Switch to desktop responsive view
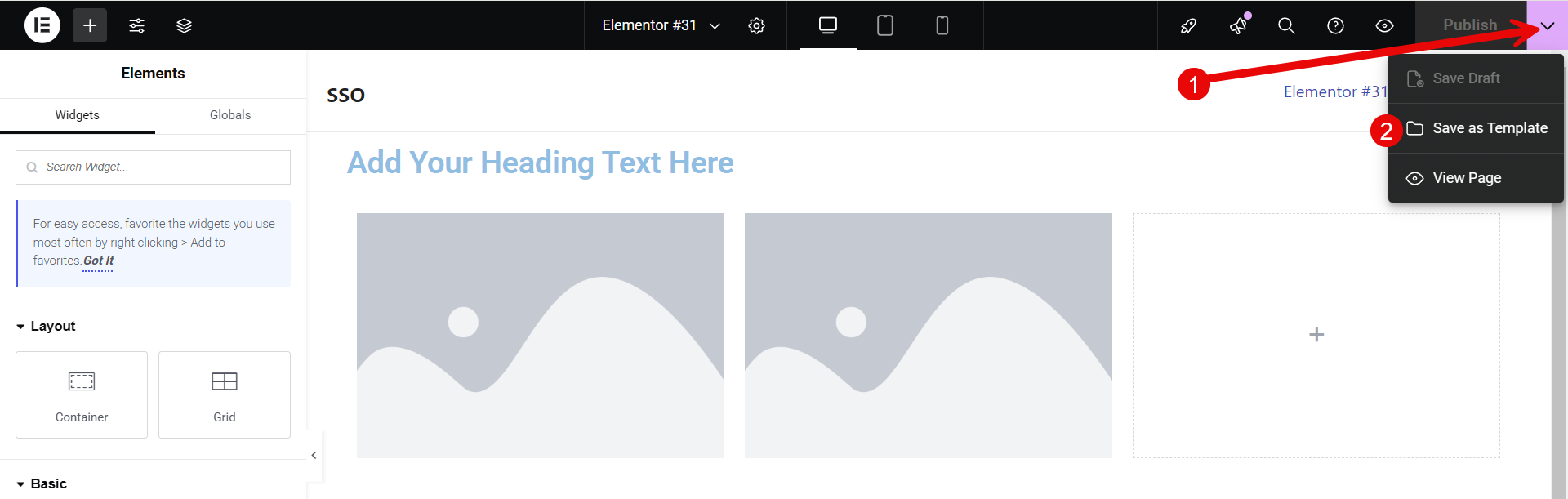This screenshot has width=1568, height=499. tap(827, 25)
